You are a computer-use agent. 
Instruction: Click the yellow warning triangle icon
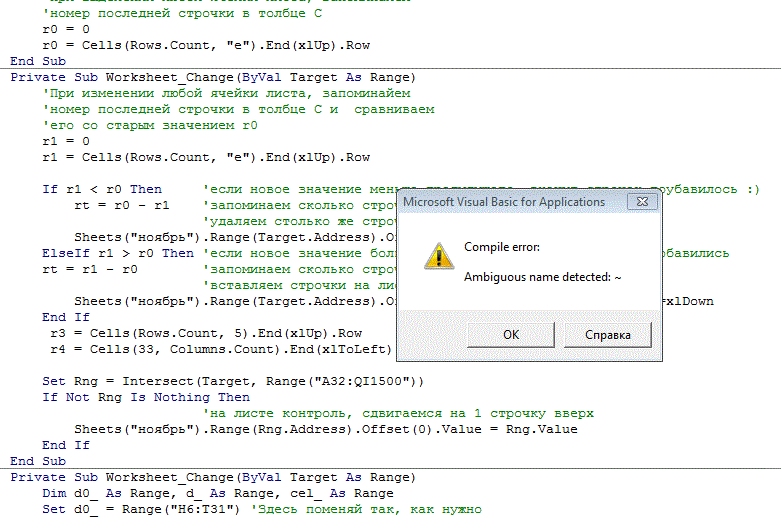pyautogui.click(x=436, y=256)
